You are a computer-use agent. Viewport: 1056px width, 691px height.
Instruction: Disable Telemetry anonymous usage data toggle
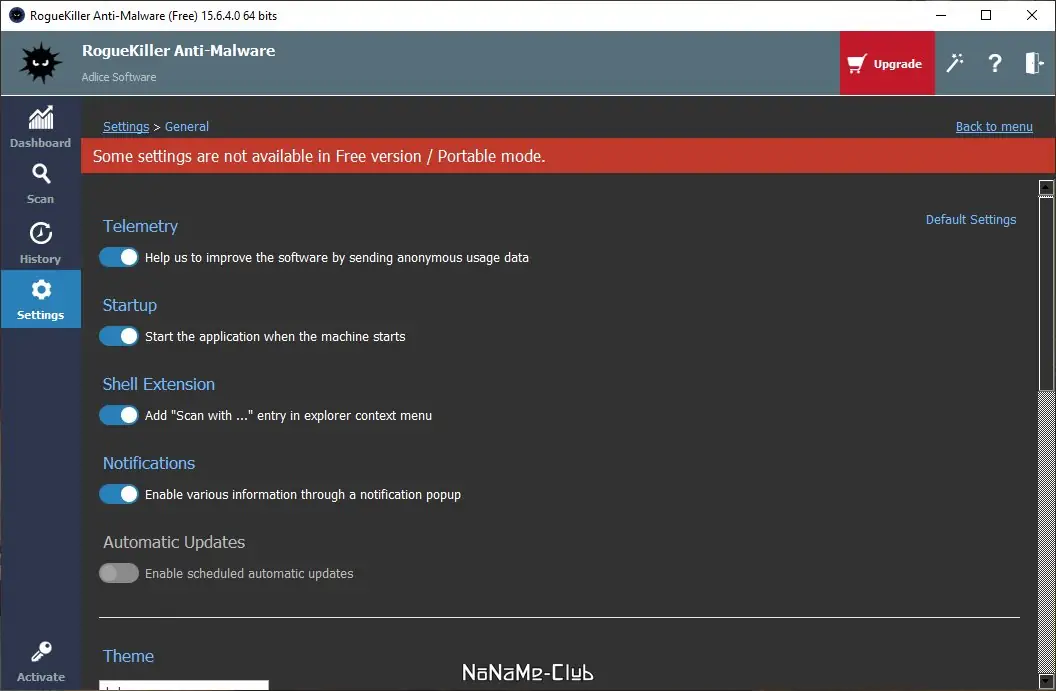119,257
